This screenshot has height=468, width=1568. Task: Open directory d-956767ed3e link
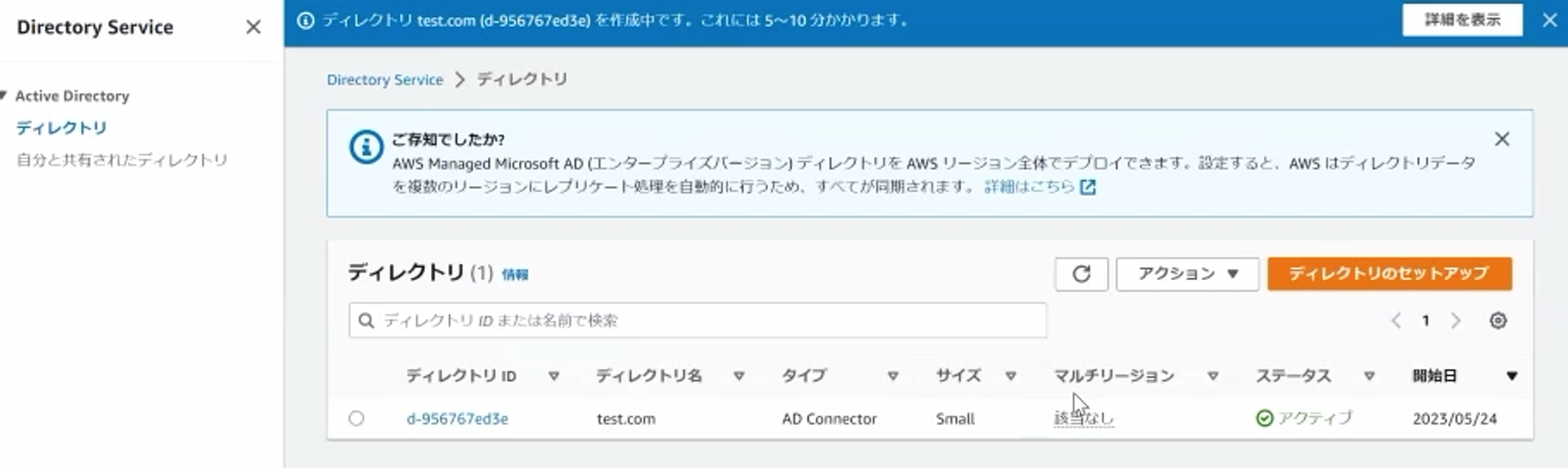click(457, 419)
